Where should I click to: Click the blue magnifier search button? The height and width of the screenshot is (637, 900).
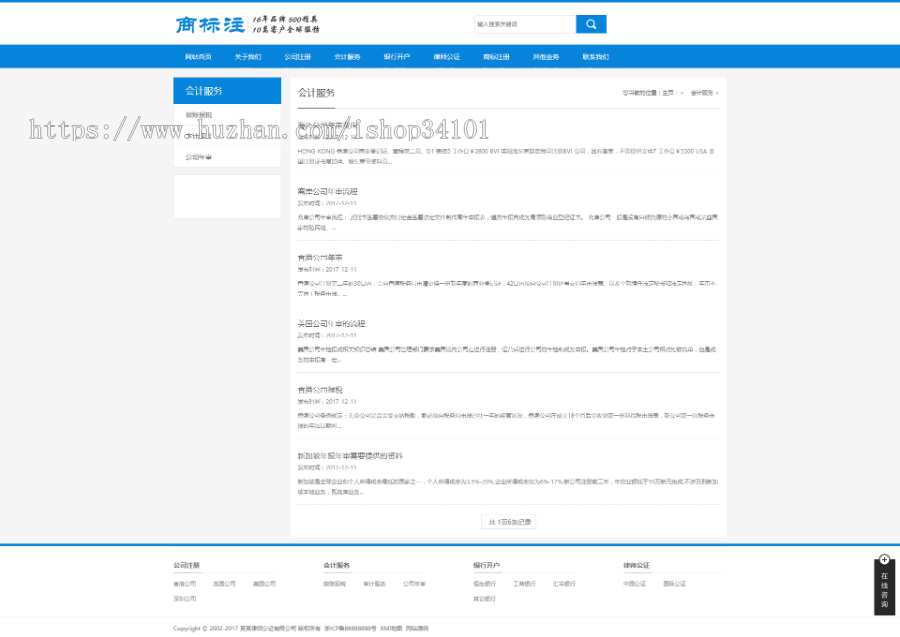(591, 24)
